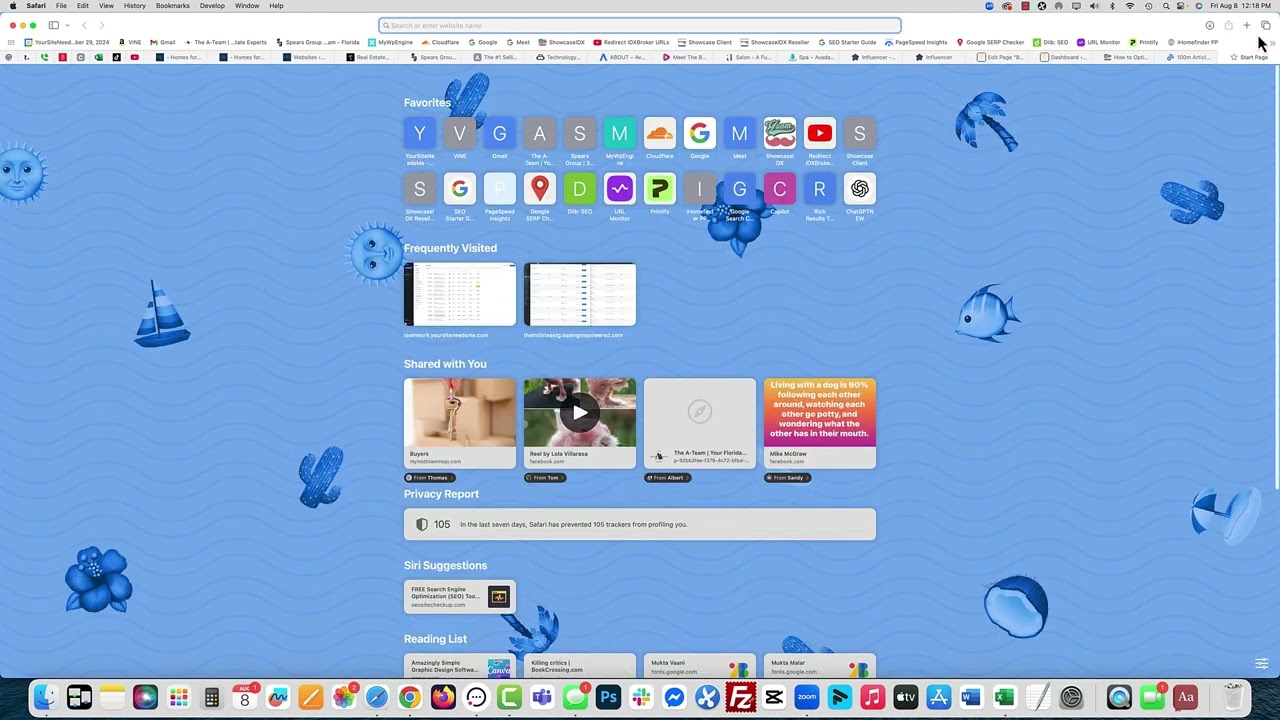This screenshot has width=1280, height=720.
Task: Launch FileZilla from the Dock
Action: (740, 697)
